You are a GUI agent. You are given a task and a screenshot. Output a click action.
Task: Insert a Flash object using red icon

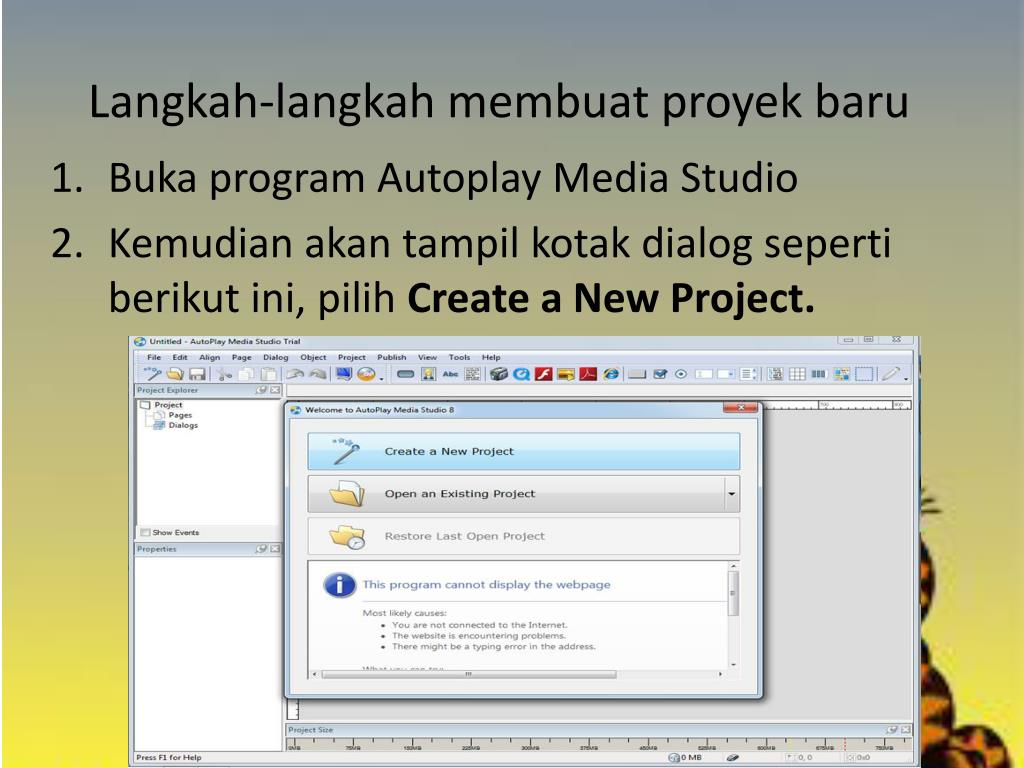[x=543, y=374]
